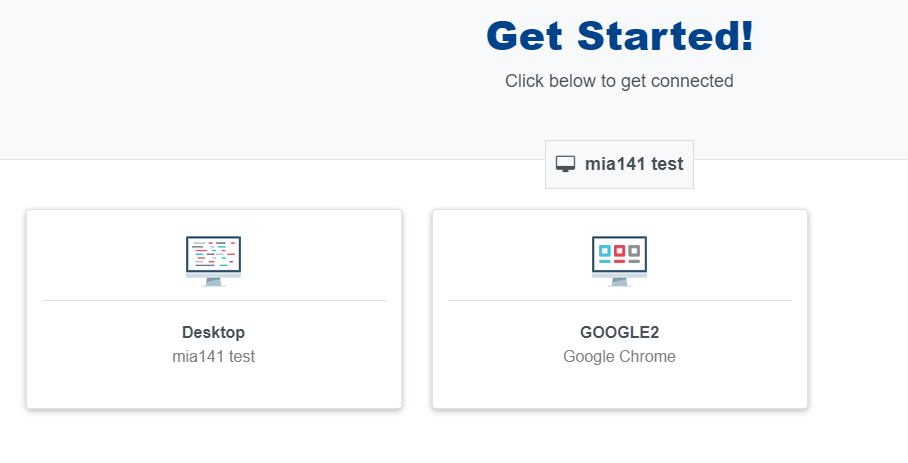
Task: Click the gray square inside GOOGLE2 icon
Action: [x=634, y=251]
